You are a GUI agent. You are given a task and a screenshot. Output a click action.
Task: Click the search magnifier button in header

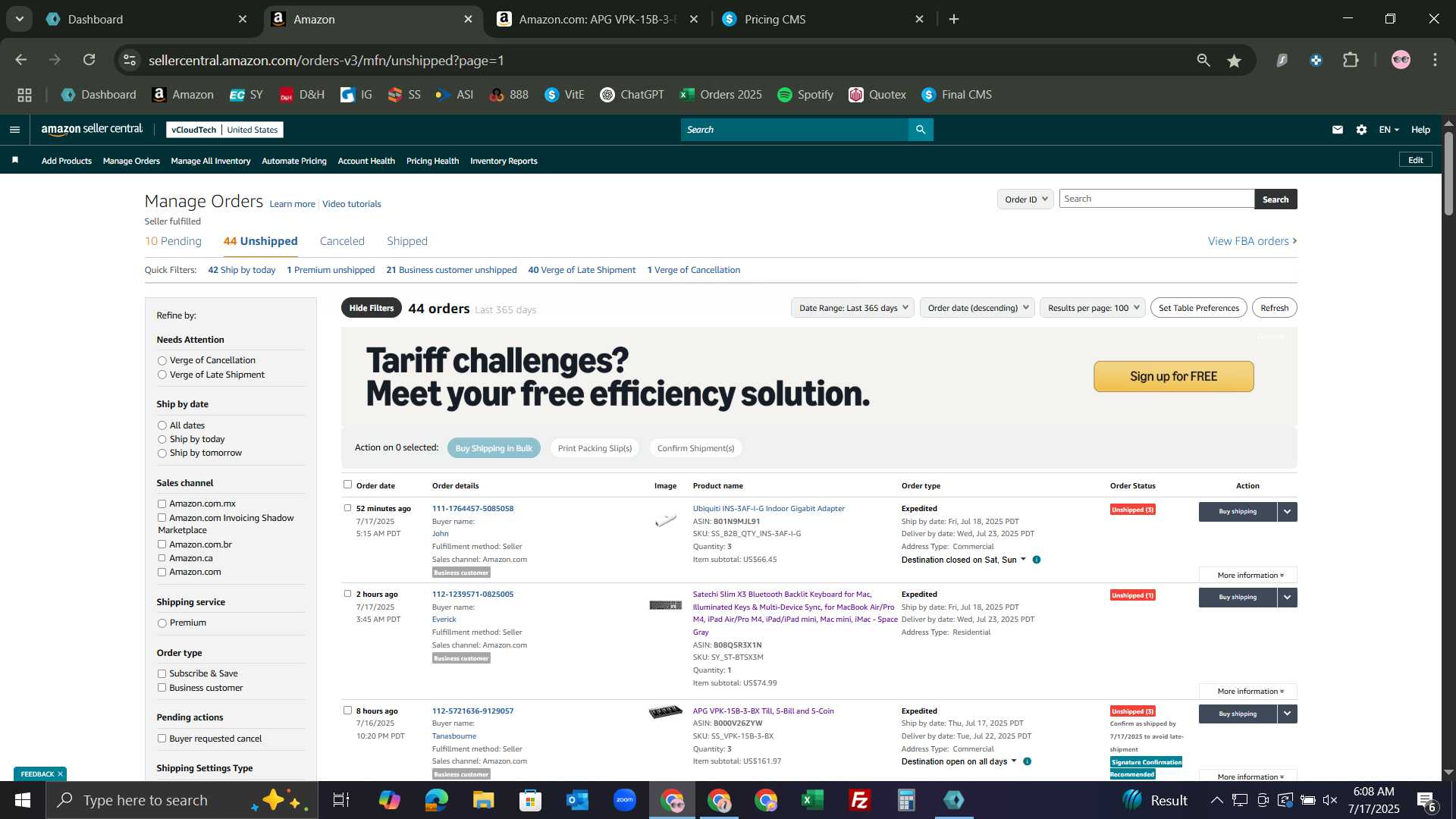921,130
